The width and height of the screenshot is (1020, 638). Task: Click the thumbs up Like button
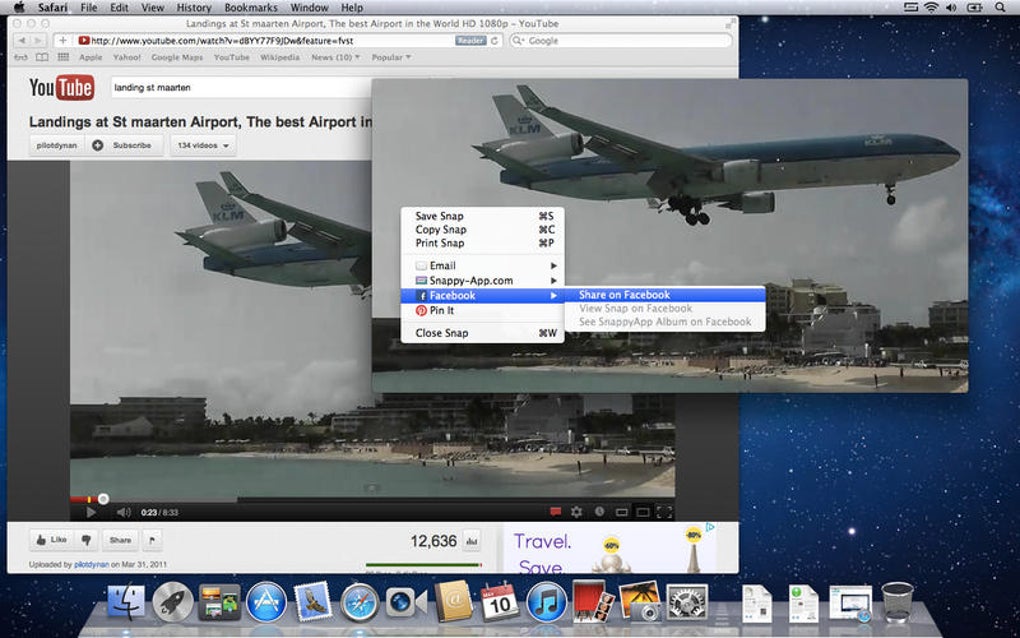click(x=51, y=540)
